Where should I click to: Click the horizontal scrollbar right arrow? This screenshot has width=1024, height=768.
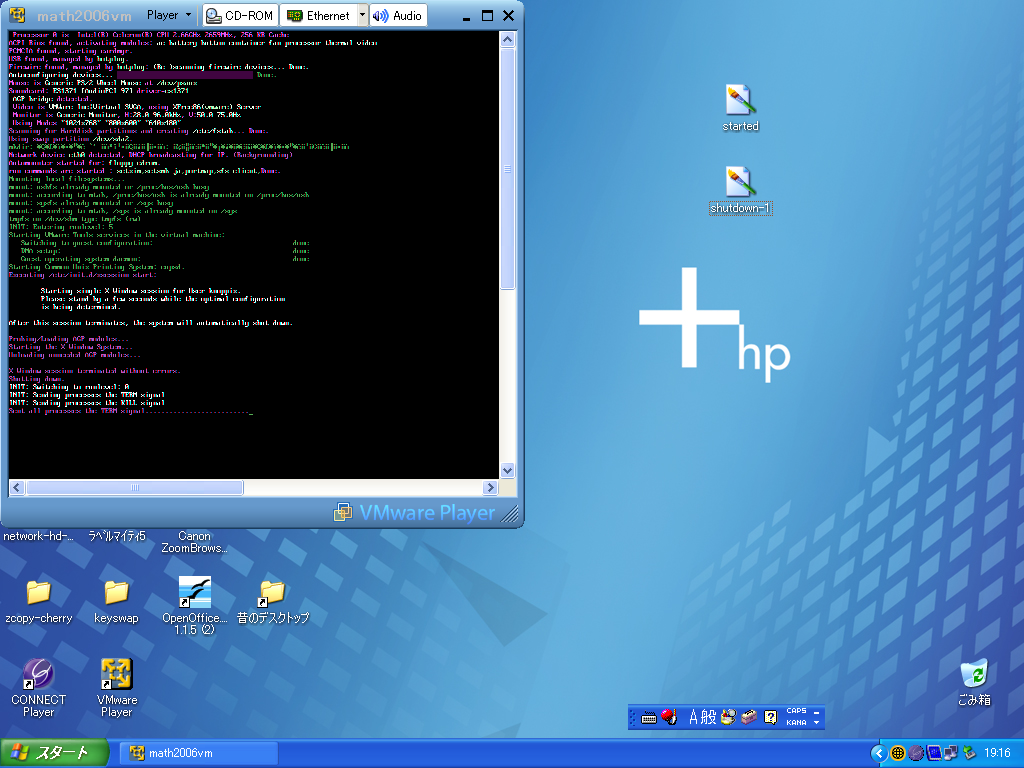point(490,487)
